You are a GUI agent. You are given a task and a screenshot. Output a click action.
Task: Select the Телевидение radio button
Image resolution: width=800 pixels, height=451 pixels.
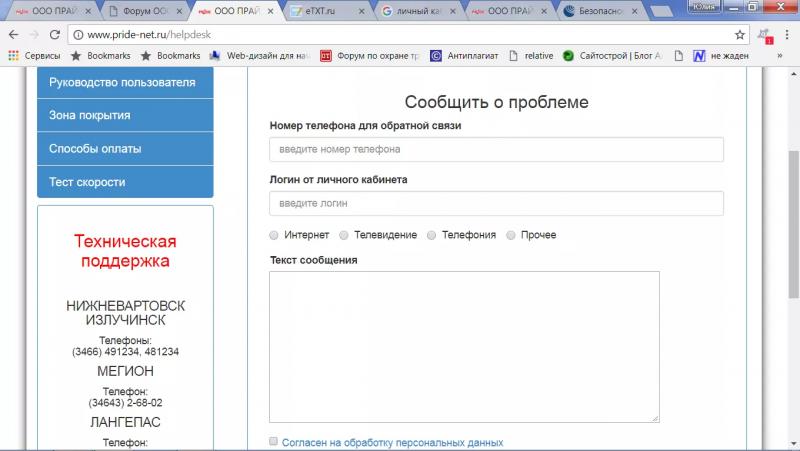pos(344,235)
